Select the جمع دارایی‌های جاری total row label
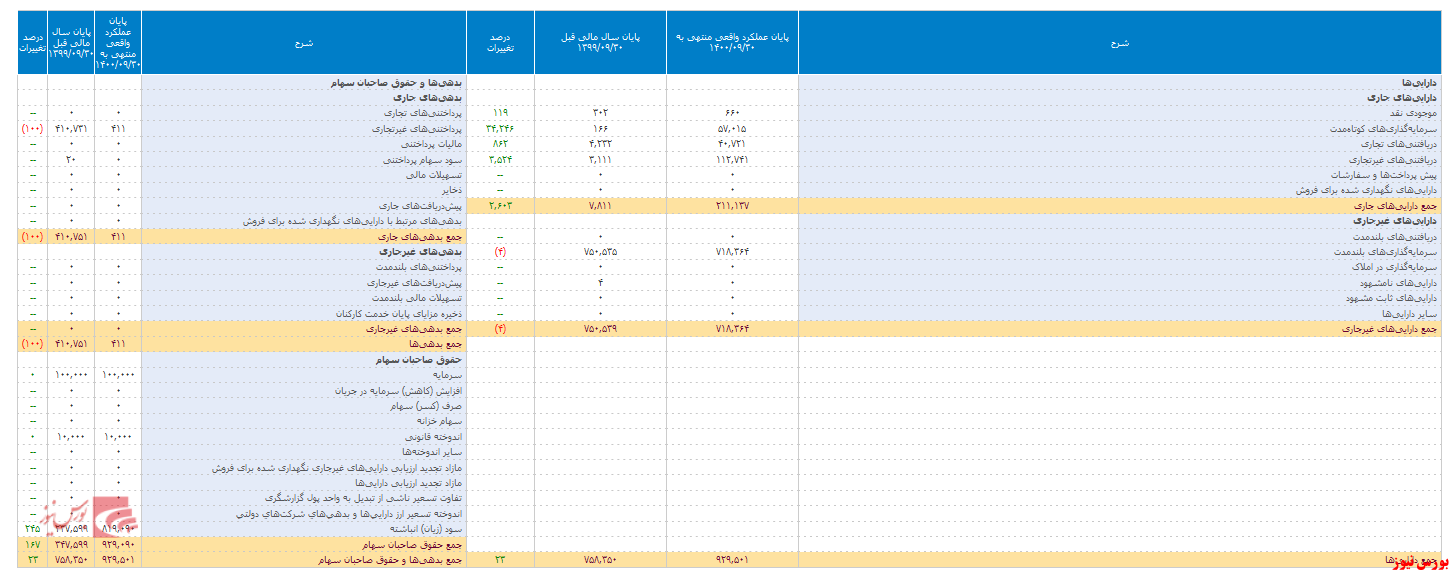The image size is (1452, 574). tap(1394, 204)
